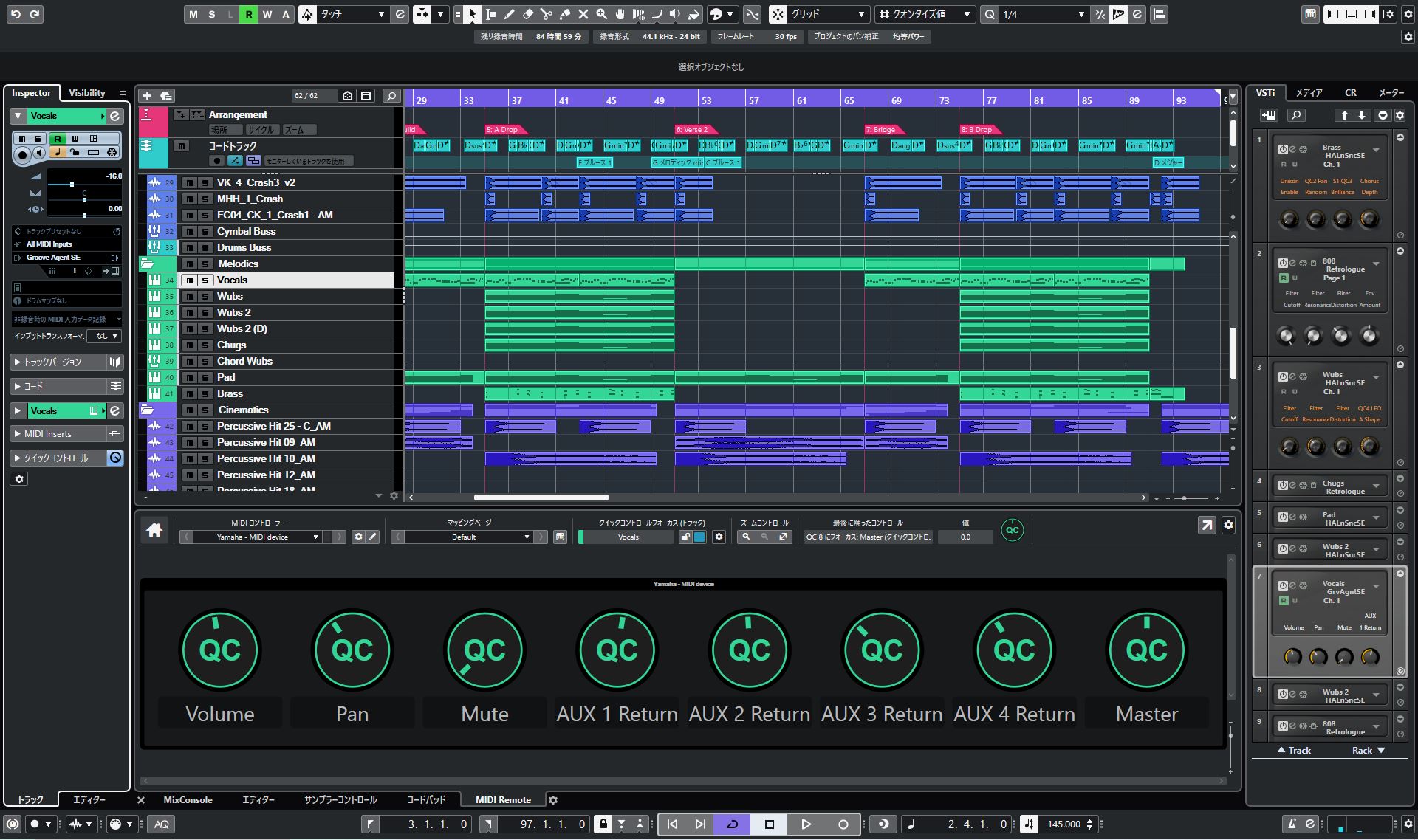Click the Play (speaker) tool icon

click(x=675, y=14)
